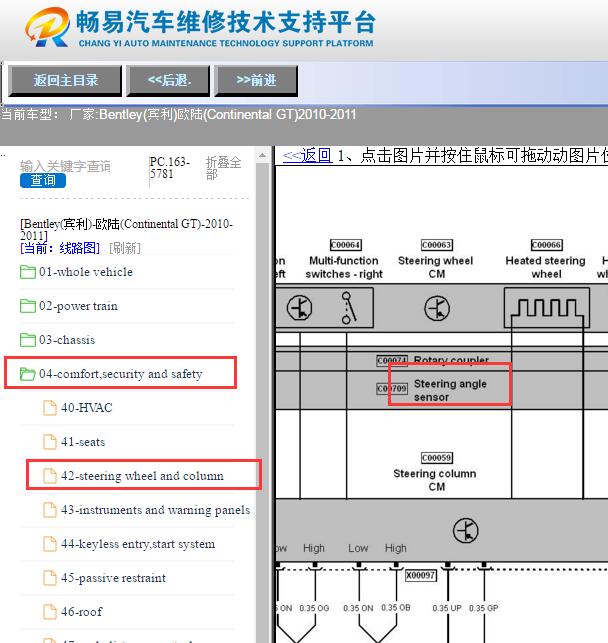Click open-folder icon beside 04-comfort,security and safety
Viewport: 608px width, 643px height.
click(27, 374)
